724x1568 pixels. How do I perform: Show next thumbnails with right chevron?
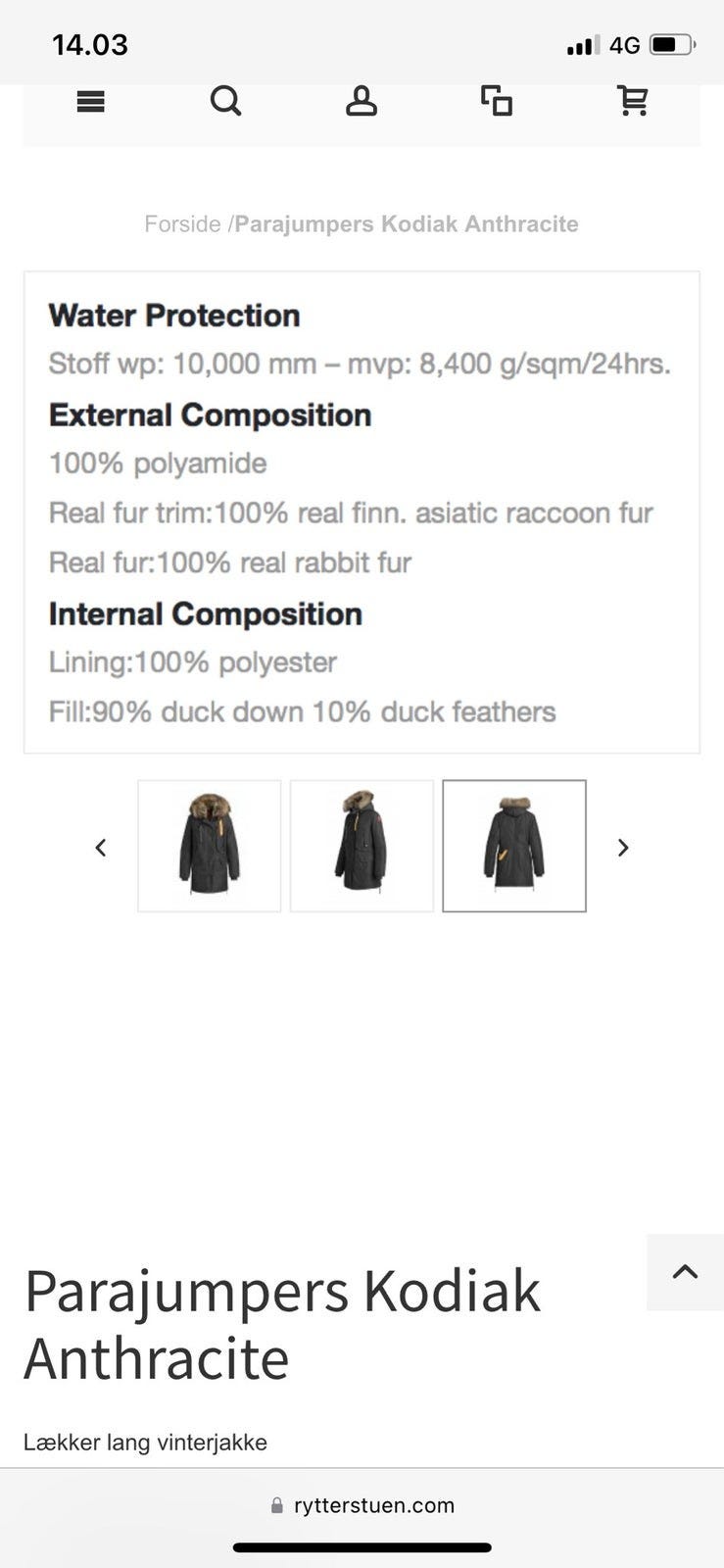(623, 848)
